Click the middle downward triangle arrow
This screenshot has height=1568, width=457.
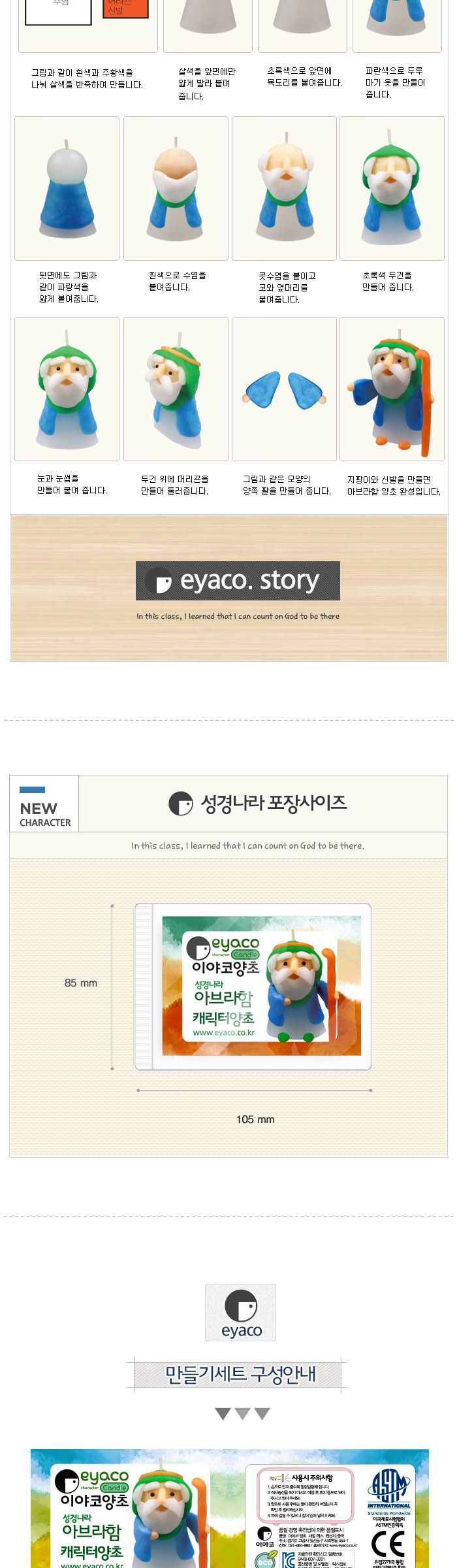242,1414
